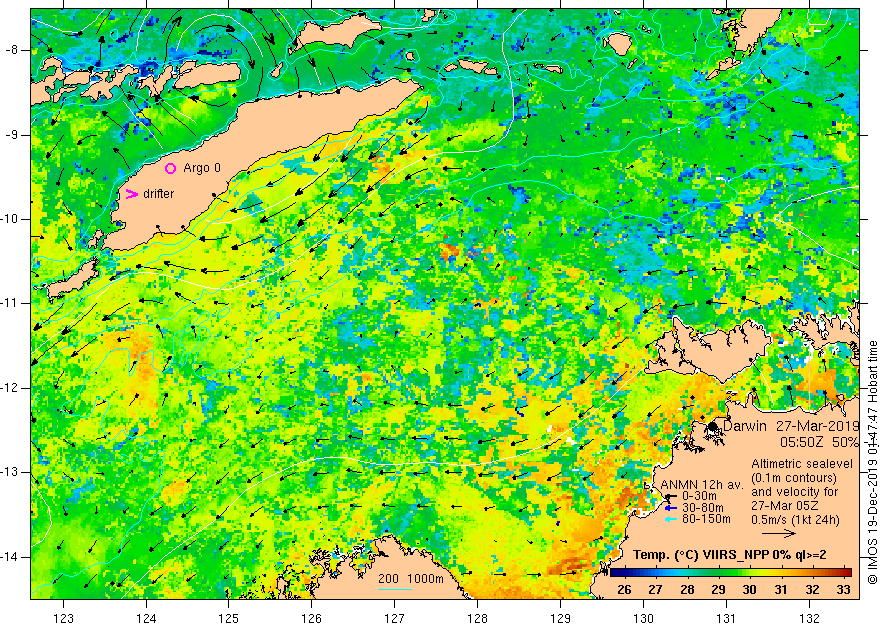Viewport: 880px width, 630px height.
Task: Click the magenta Argo float circle marker
Action: [171, 168]
